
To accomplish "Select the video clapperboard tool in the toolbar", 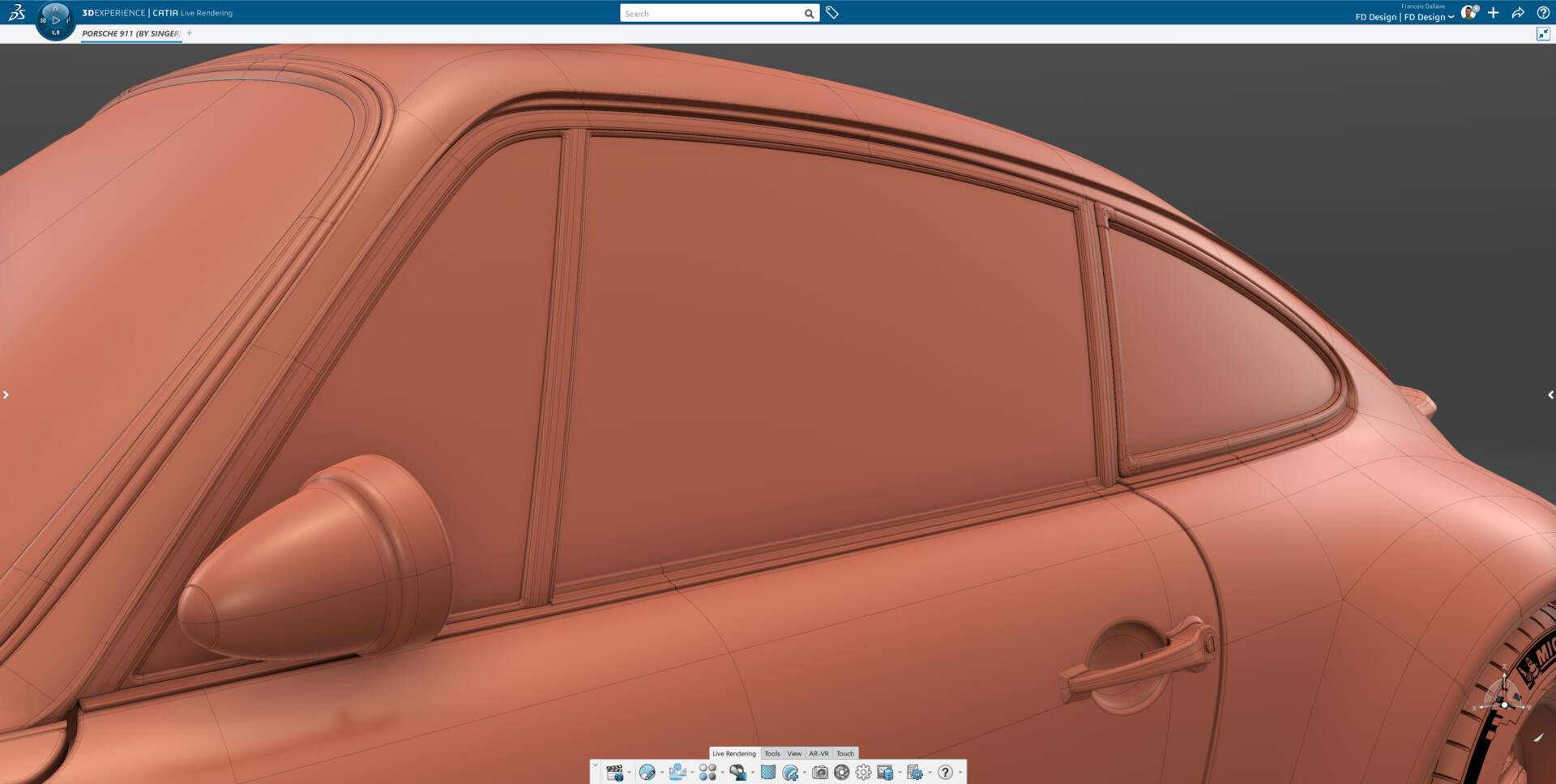I will (616, 773).
